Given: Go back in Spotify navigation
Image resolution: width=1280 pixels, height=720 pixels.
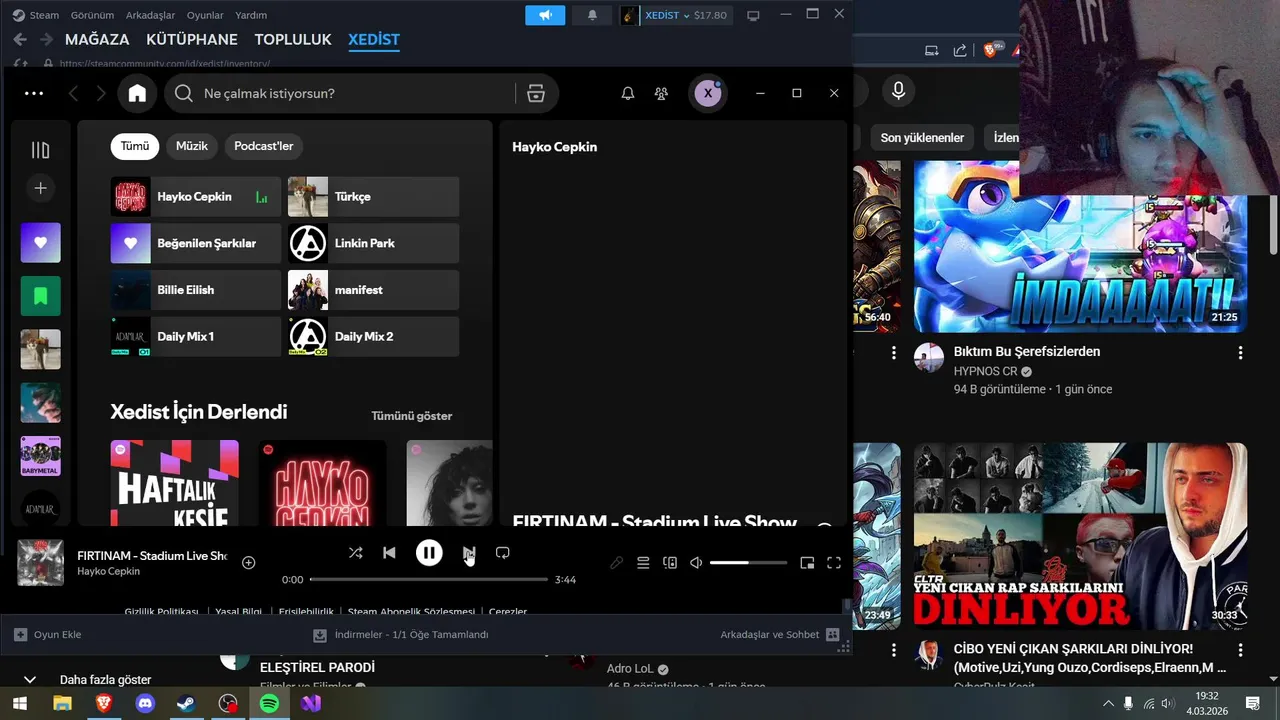Looking at the screenshot, I should click(x=73, y=93).
